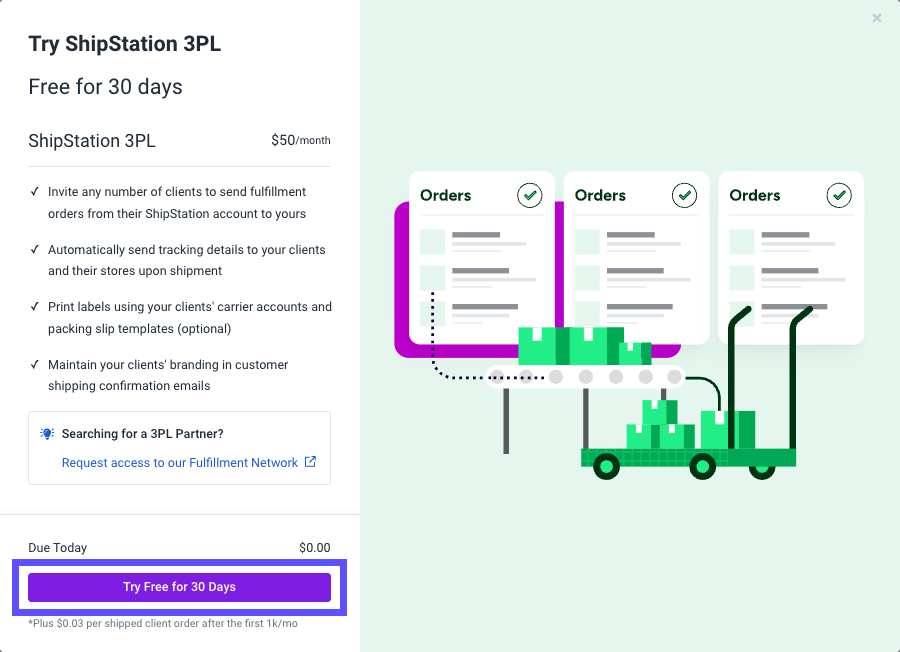900x652 pixels.
Task: Select the green checkmark on the rightmost Orders card
Action: 839,195
